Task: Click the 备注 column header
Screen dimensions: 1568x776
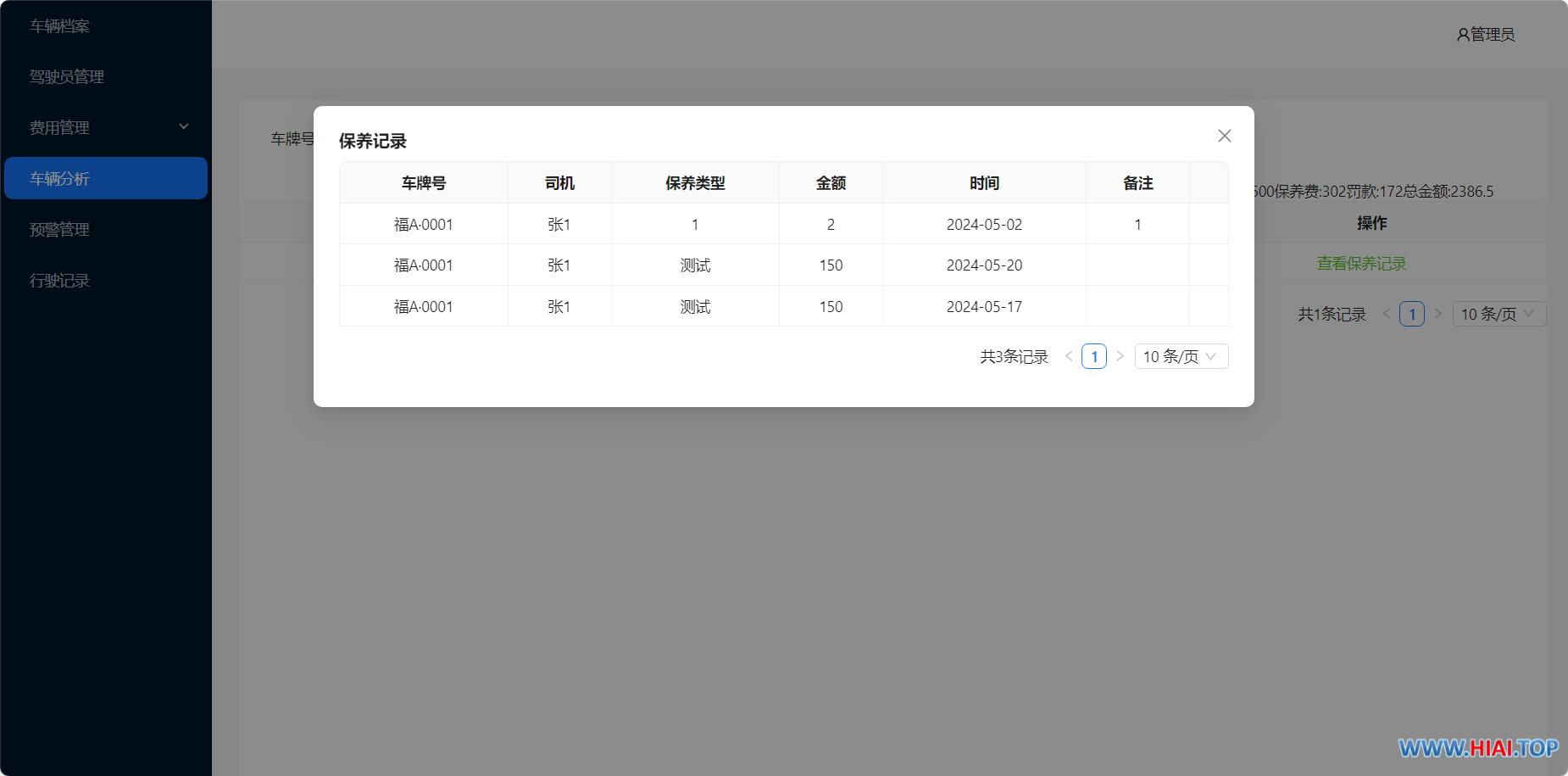Action: [x=1137, y=183]
